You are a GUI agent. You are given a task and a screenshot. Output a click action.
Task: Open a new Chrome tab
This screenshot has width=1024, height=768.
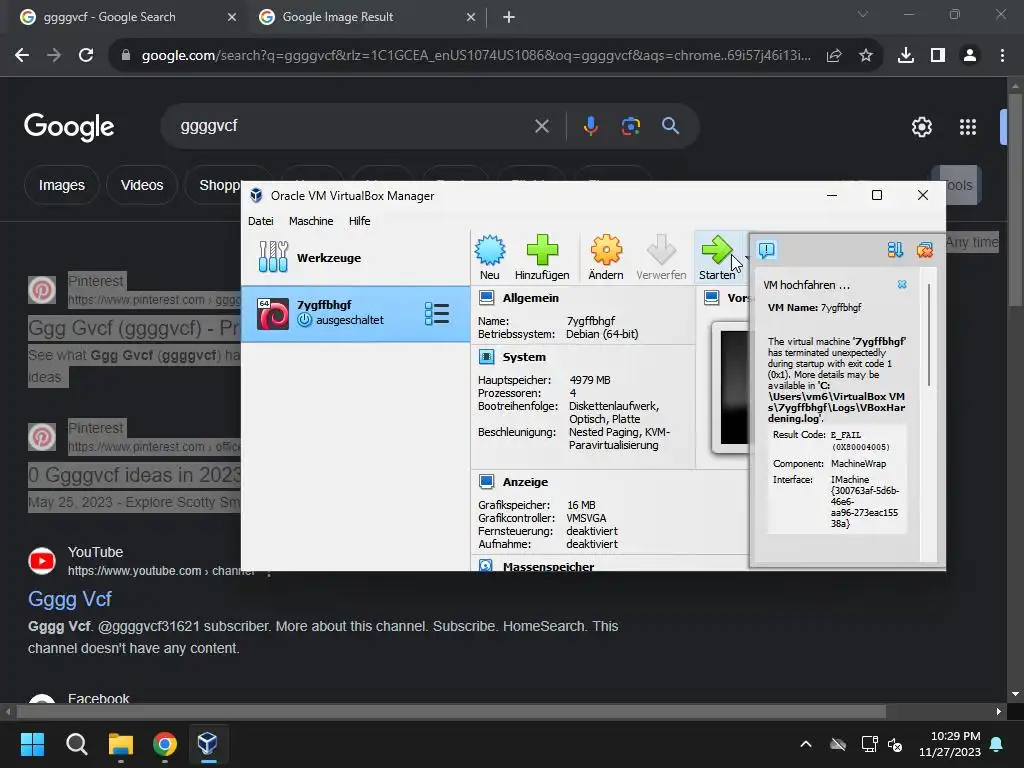coord(509,17)
